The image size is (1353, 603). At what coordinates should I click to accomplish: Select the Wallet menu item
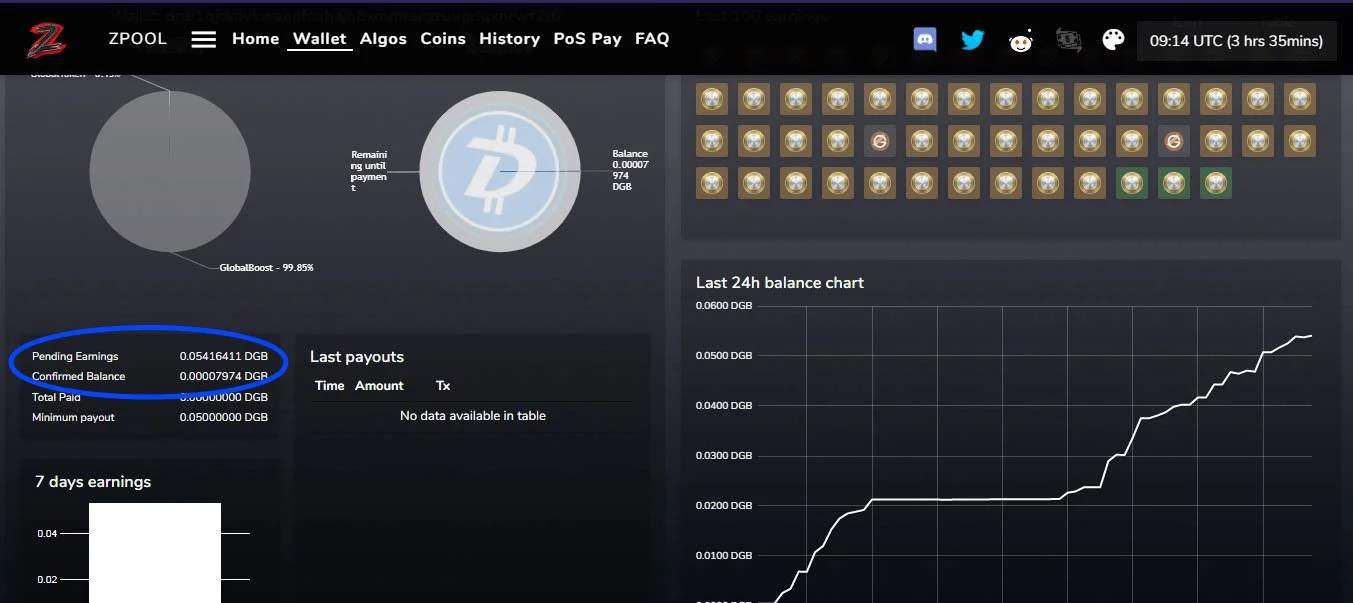(x=320, y=39)
